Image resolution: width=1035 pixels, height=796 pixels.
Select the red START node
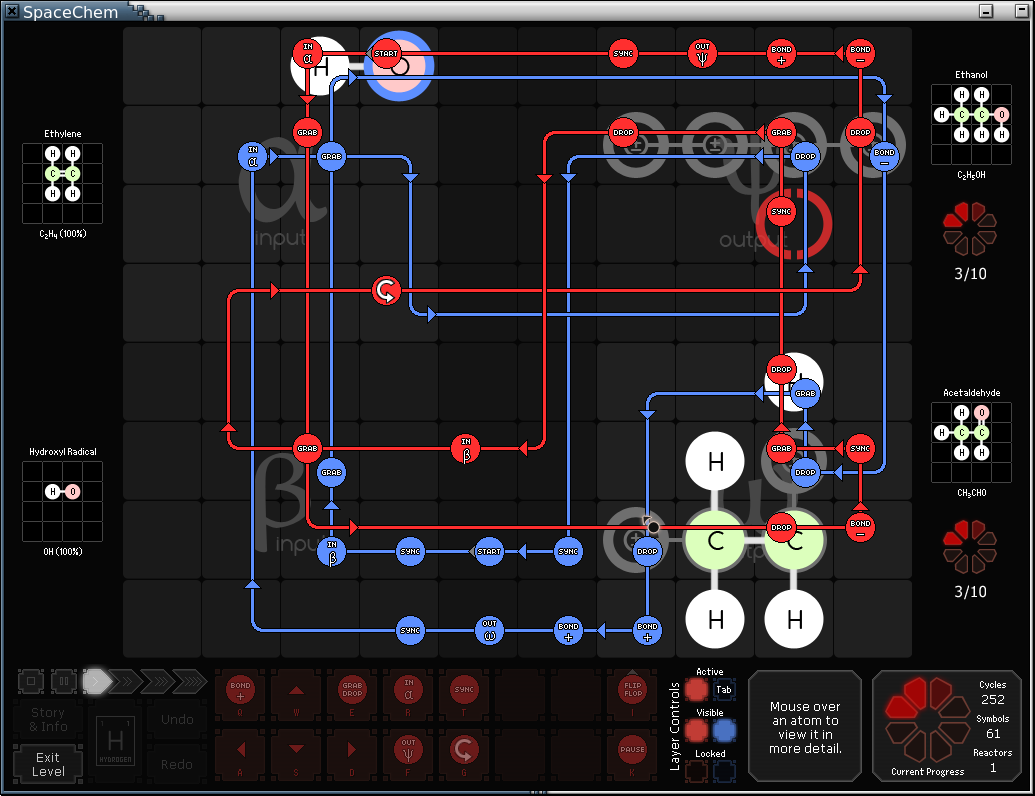(386, 53)
